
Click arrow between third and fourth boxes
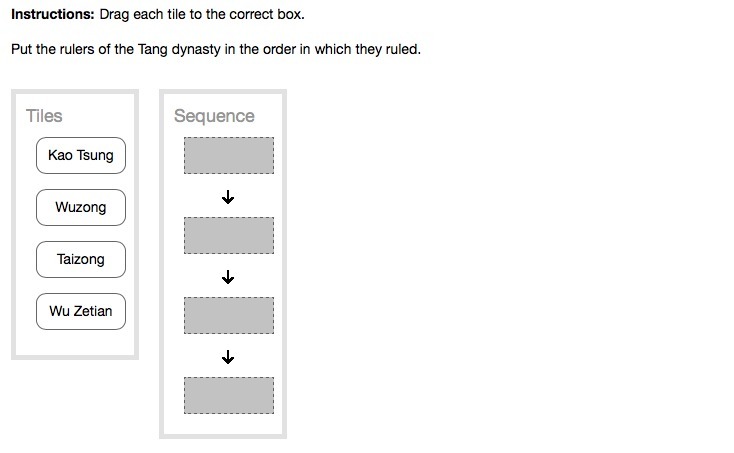[x=228, y=357]
